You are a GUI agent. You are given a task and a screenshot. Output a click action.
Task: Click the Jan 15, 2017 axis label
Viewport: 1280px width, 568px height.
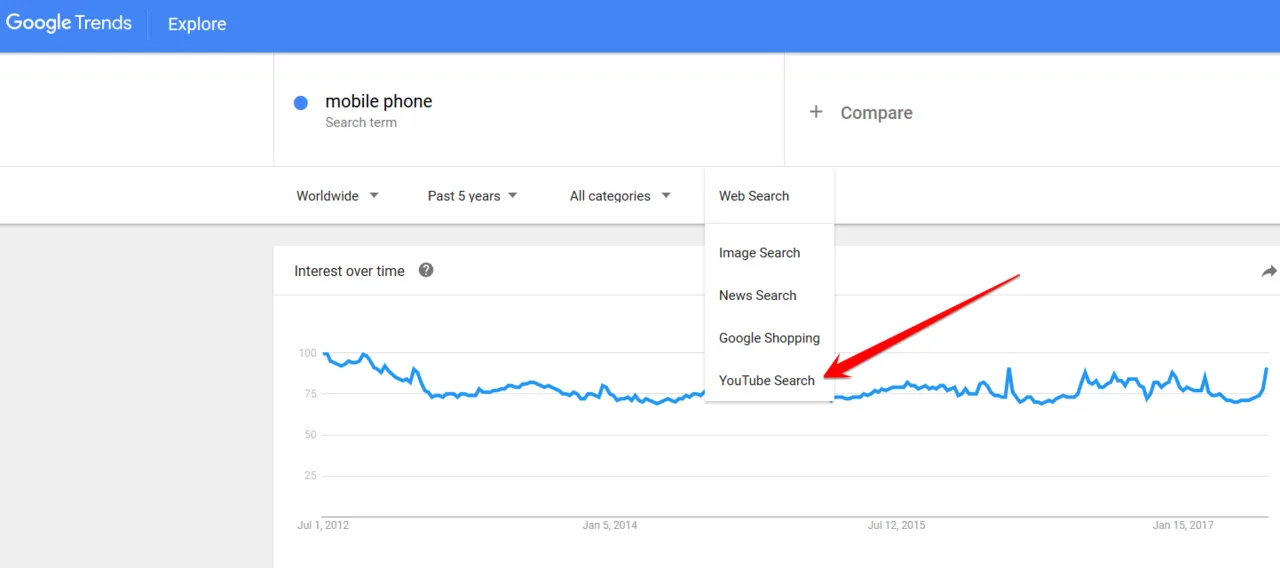(1183, 525)
